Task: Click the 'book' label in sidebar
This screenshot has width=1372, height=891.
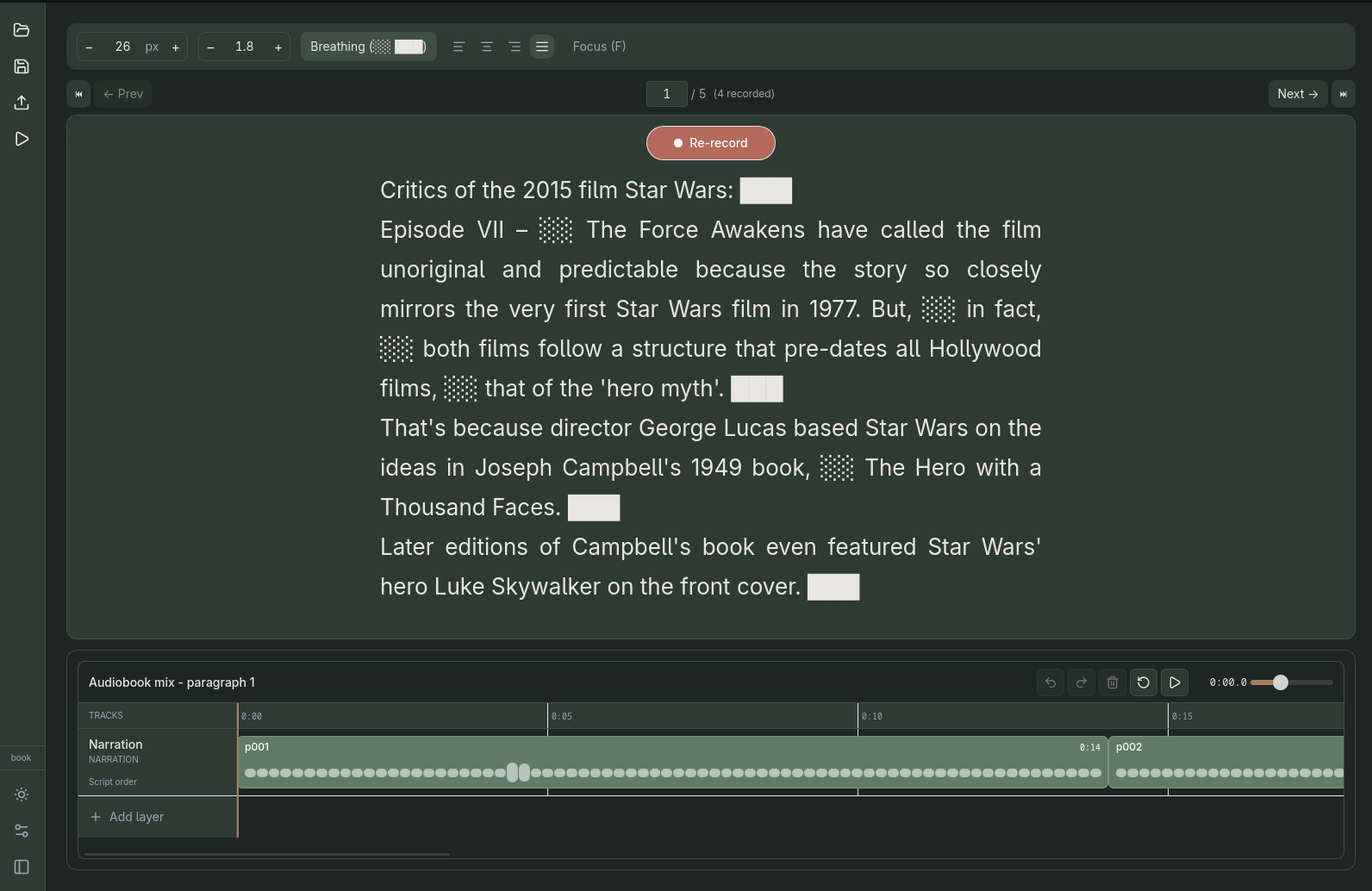Action: [x=21, y=758]
